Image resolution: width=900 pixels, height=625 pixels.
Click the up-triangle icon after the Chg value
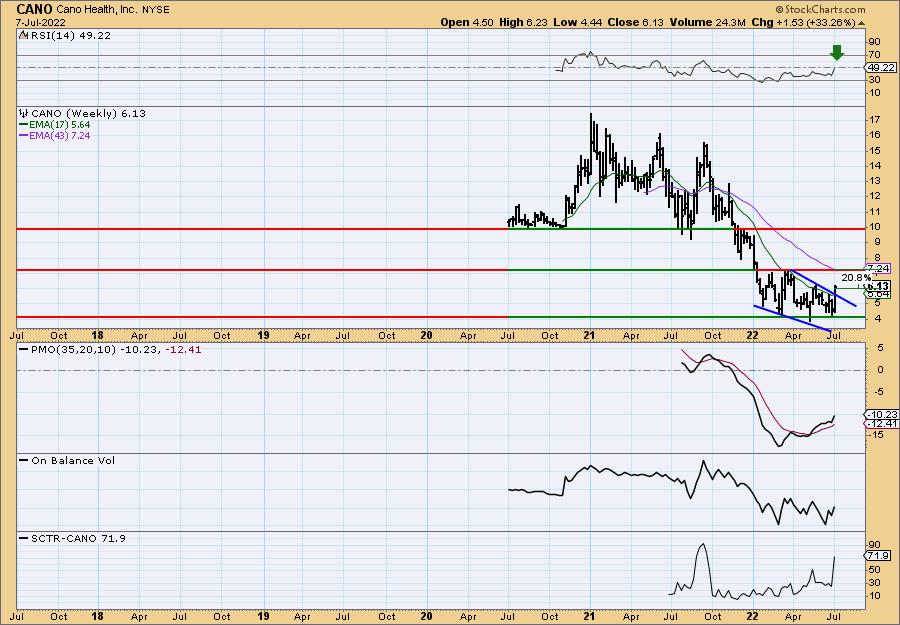pyautogui.click(x=861, y=23)
